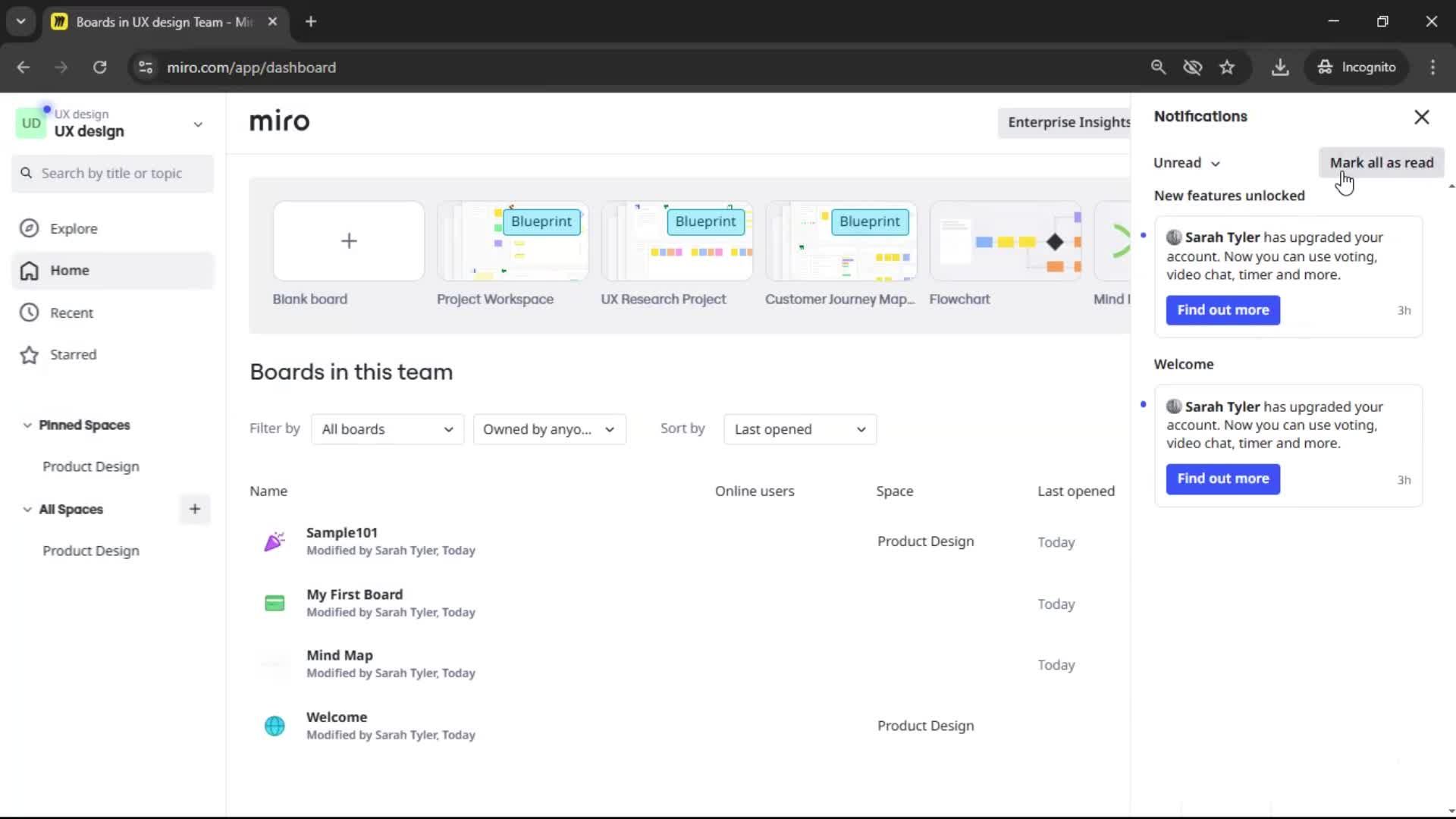Open the Welcome board globe icon
The image size is (1456, 819).
pos(275,726)
